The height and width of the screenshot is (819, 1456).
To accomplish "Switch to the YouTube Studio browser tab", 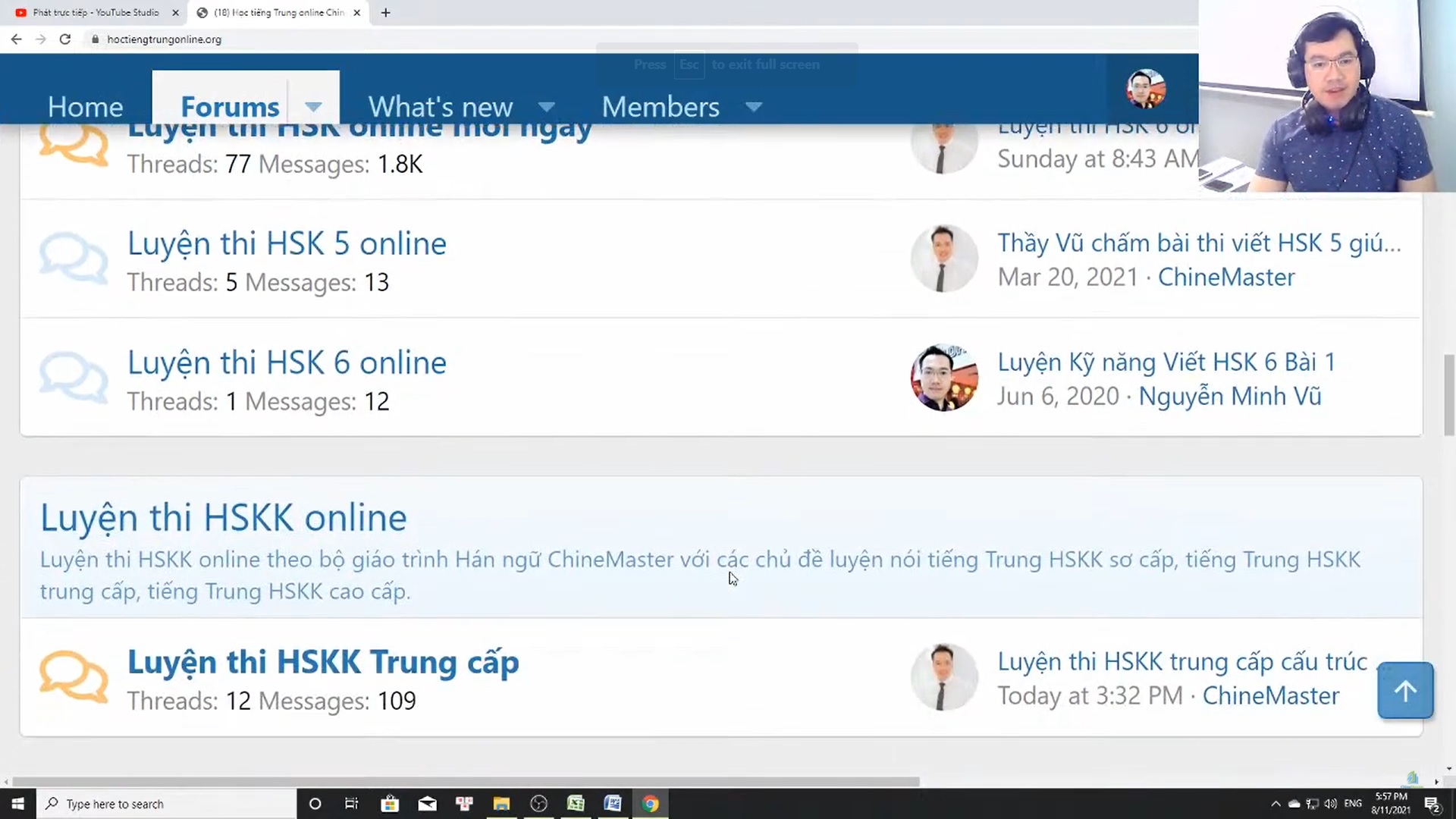I will coord(95,13).
